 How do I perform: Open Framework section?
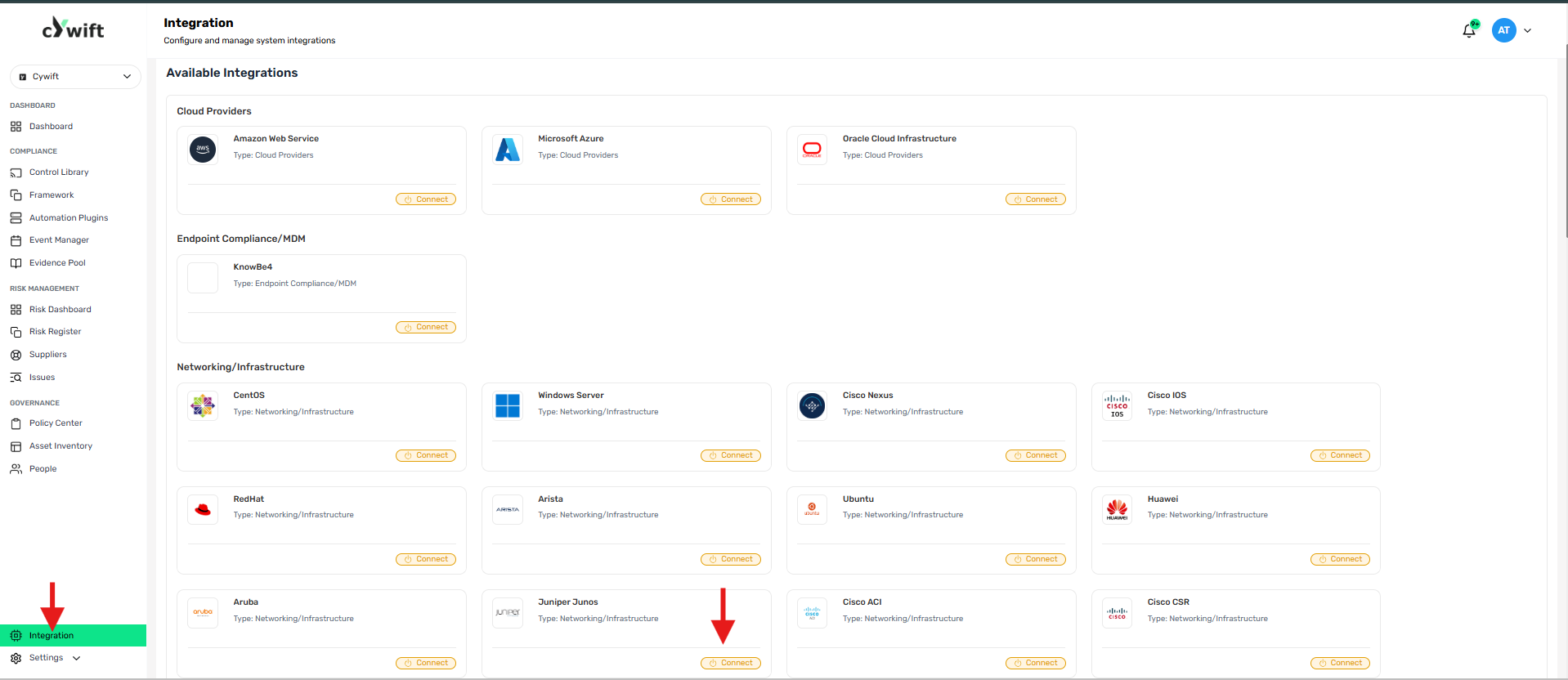point(52,195)
